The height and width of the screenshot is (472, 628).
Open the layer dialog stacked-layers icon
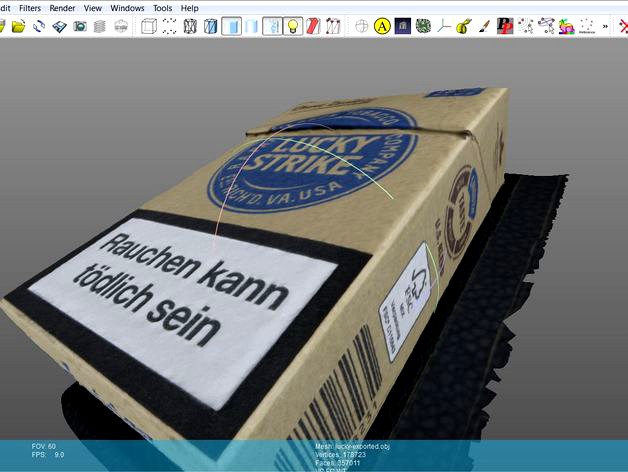100,26
